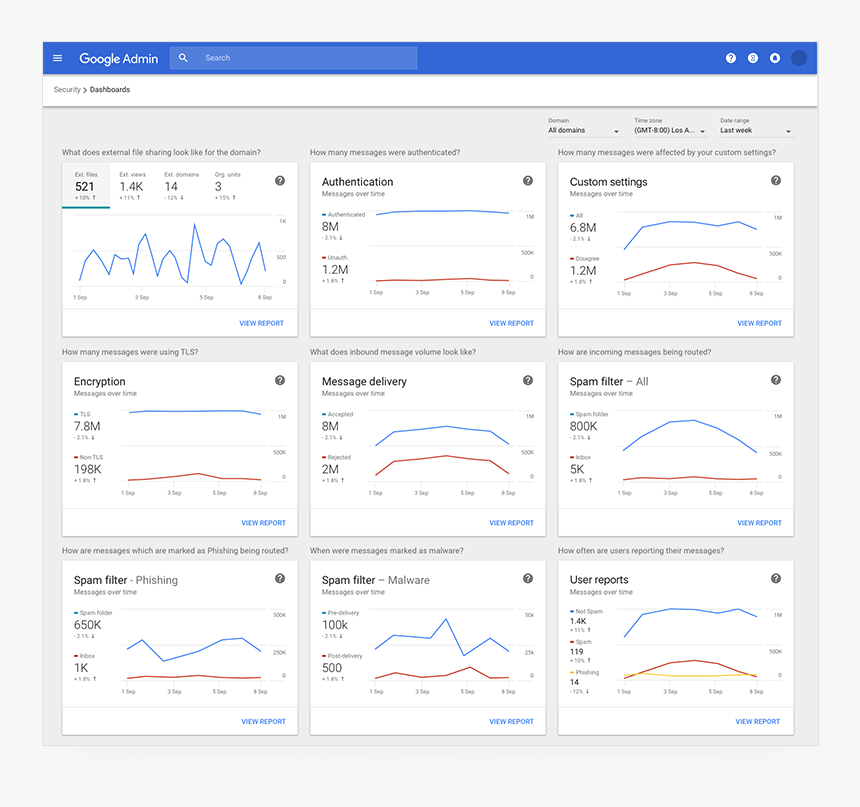Click the Rejected 2M value
860x807 pixels.
point(330,469)
